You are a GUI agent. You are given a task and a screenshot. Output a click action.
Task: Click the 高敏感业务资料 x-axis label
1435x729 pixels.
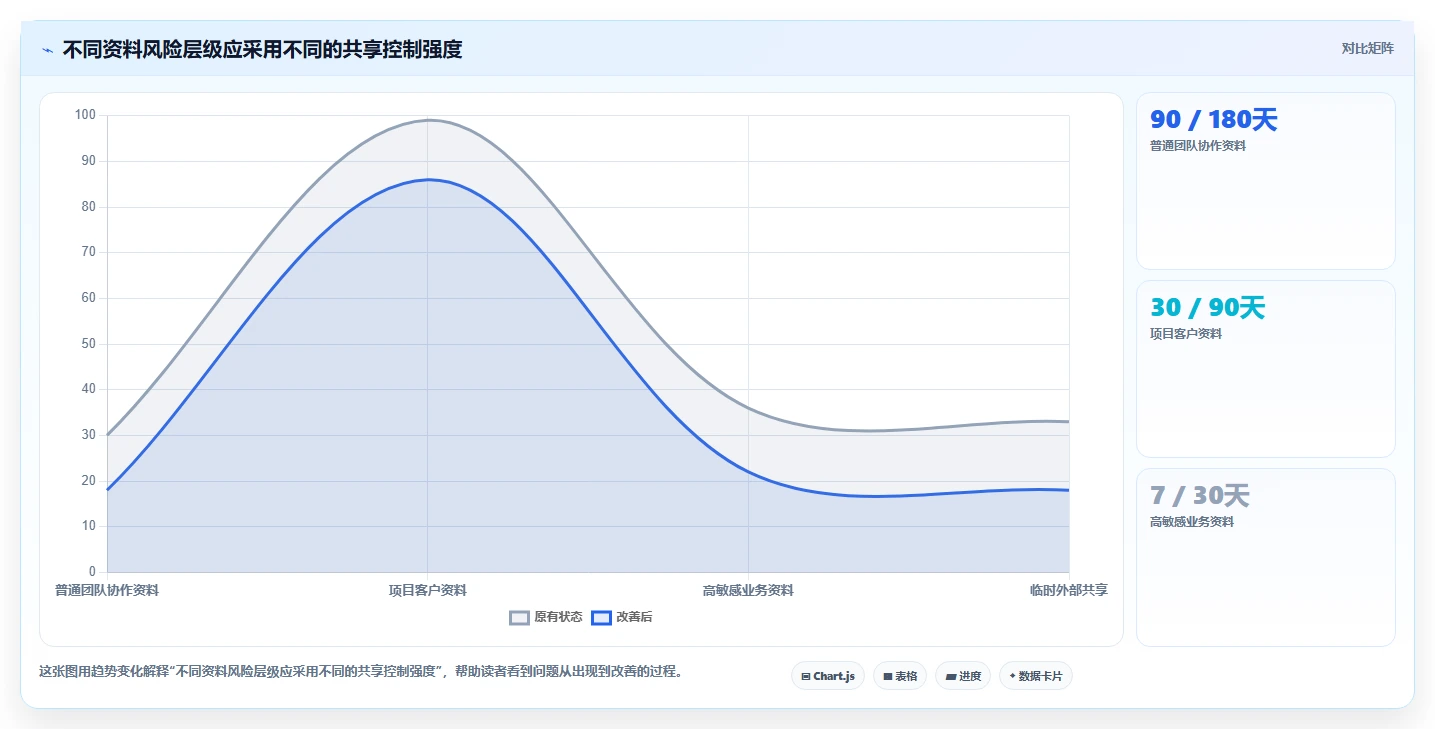pyautogui.click(x=748, y=590)
